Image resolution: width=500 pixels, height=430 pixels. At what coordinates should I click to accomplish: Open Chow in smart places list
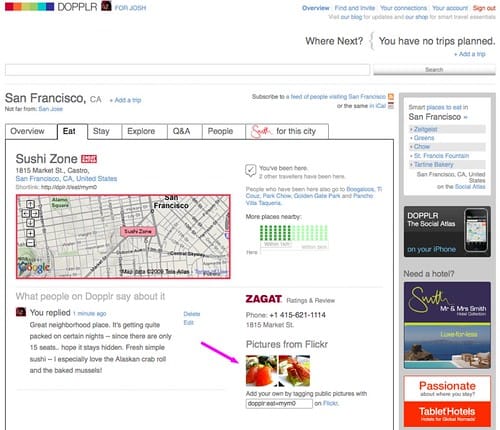click(x=421, y=147)
